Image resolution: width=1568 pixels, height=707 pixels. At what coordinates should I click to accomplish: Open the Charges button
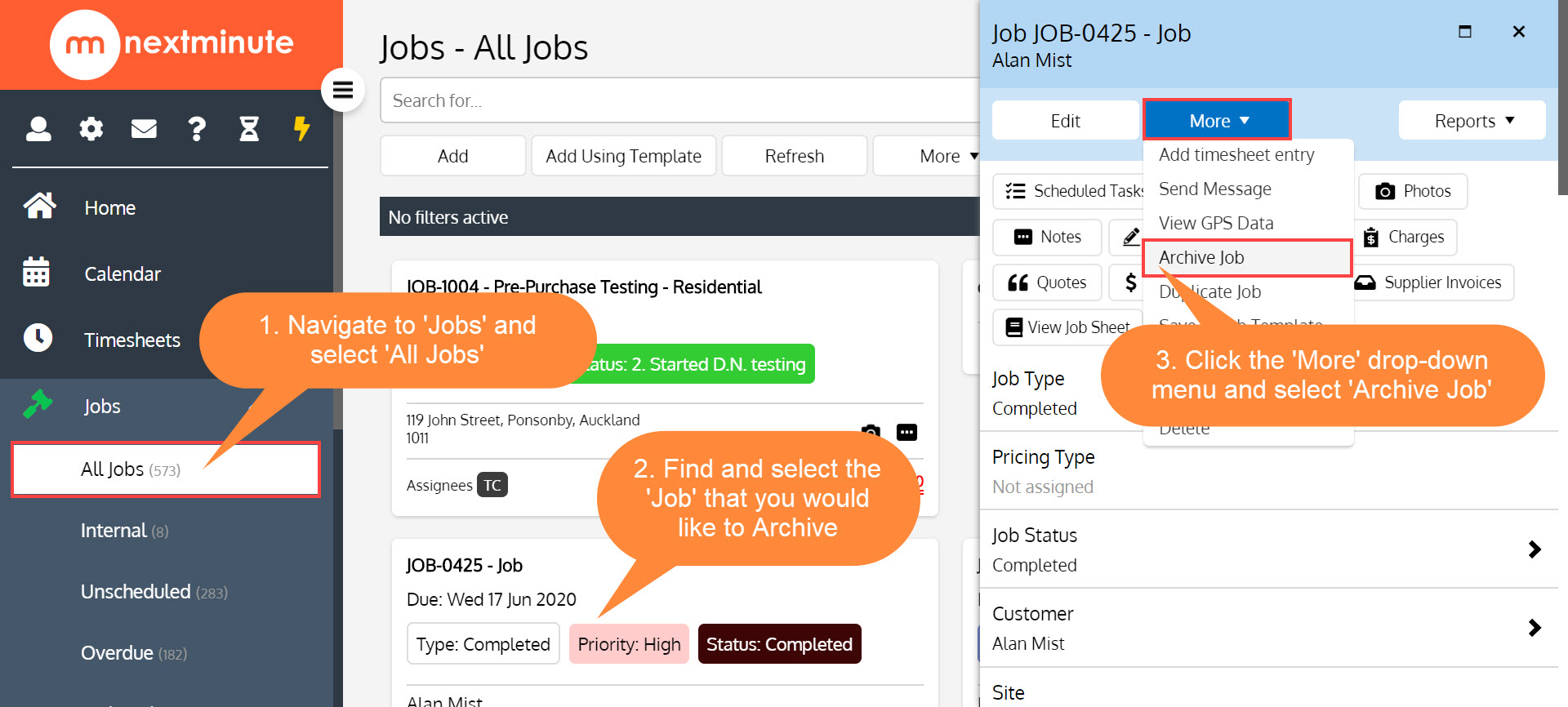tap(1406, 237)
